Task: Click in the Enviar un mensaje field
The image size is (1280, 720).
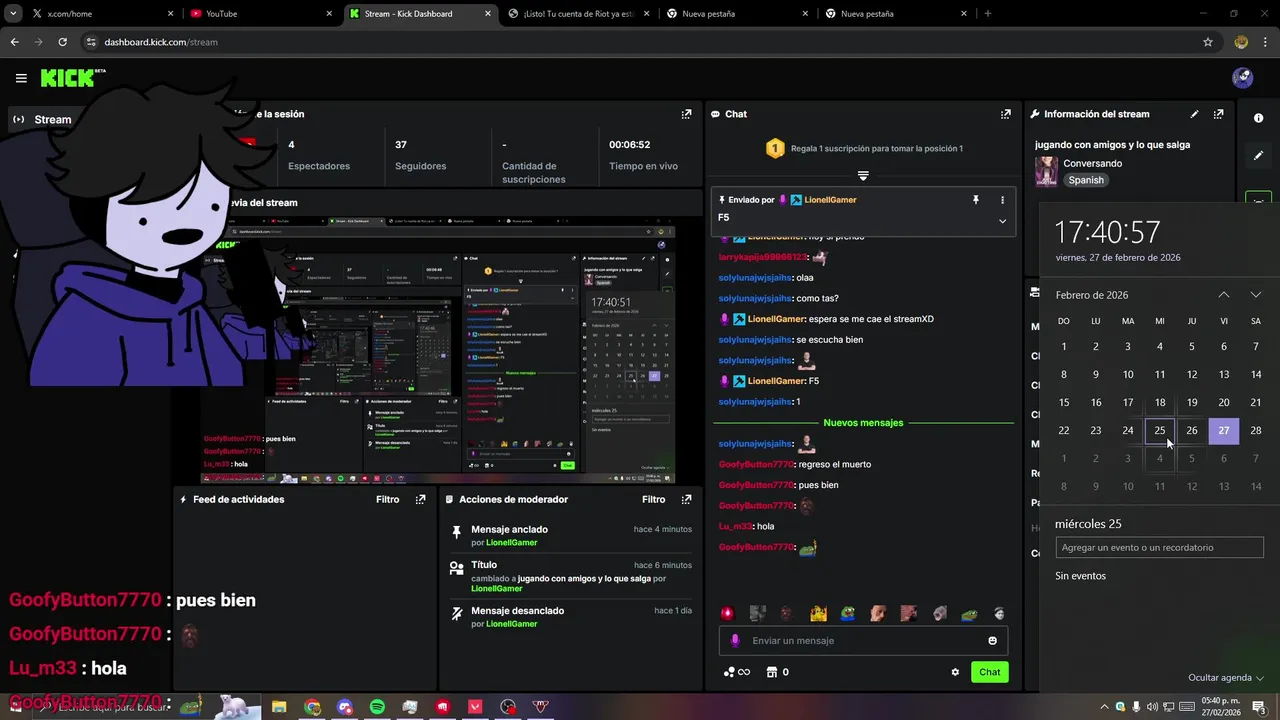Action: click(863, 641)
